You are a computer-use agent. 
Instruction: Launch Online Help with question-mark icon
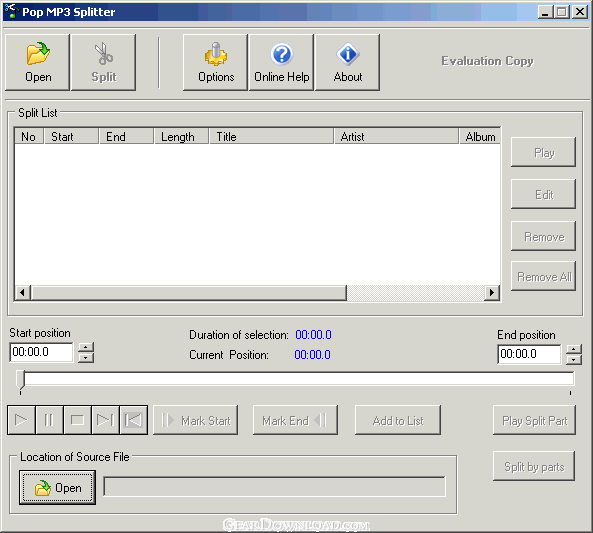tap(281, 62)
